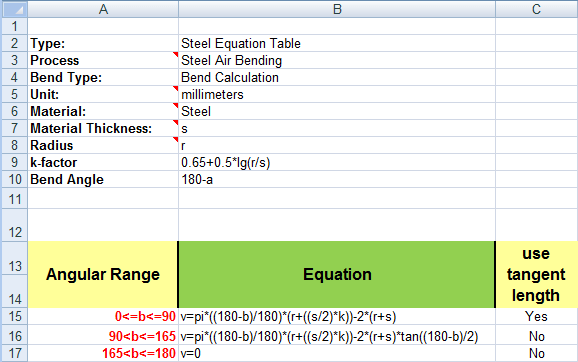Viewport: 578px width, 362px height.
Task: Click red comment indicator on Process cell
Action: 175,55
